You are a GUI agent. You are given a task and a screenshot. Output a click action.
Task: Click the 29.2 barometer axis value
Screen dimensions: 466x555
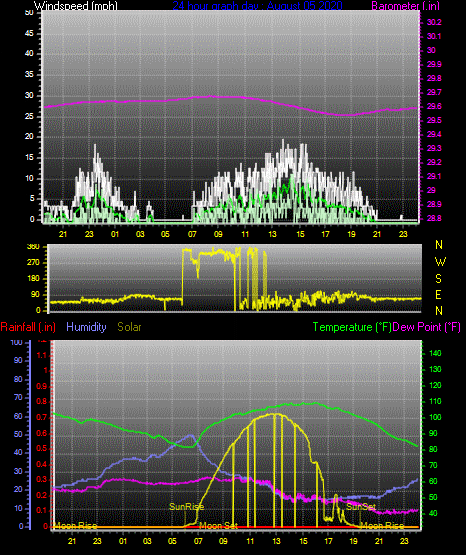[x=434, y=162]
